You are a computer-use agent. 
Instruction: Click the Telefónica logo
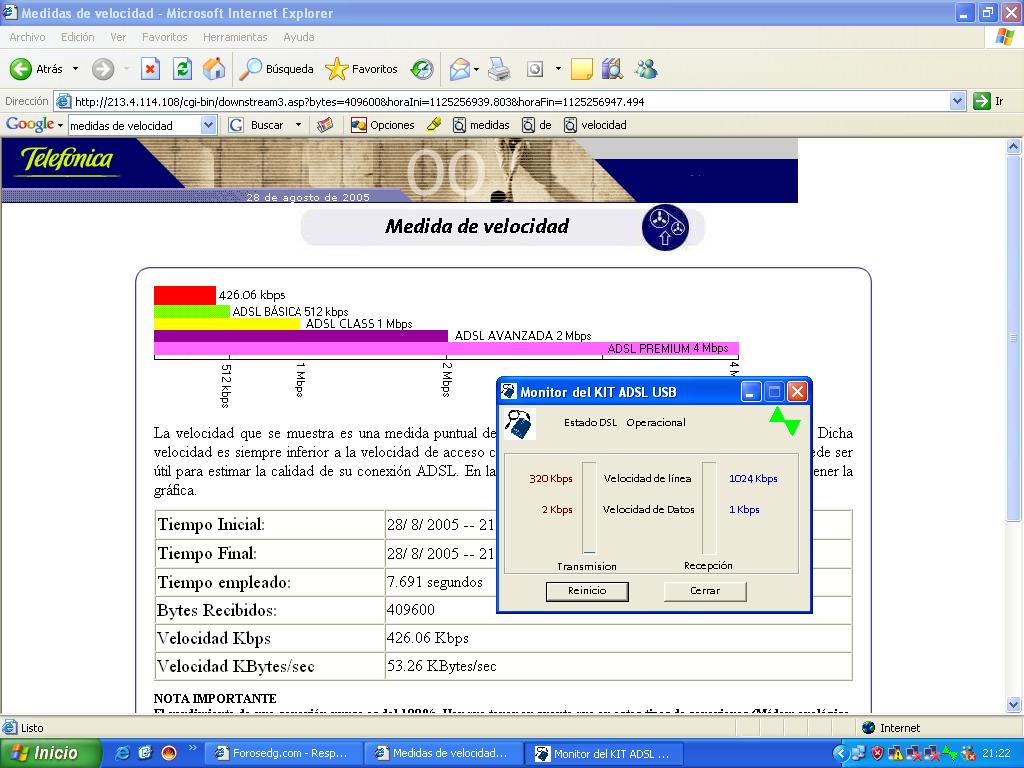tap(67, 159)
